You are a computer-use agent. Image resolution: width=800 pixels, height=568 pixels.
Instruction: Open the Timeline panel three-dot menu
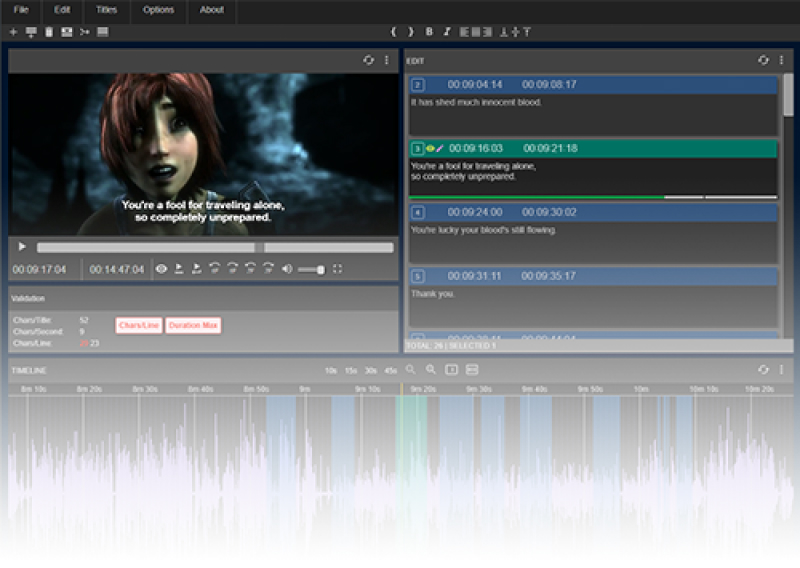pos(781,369)
